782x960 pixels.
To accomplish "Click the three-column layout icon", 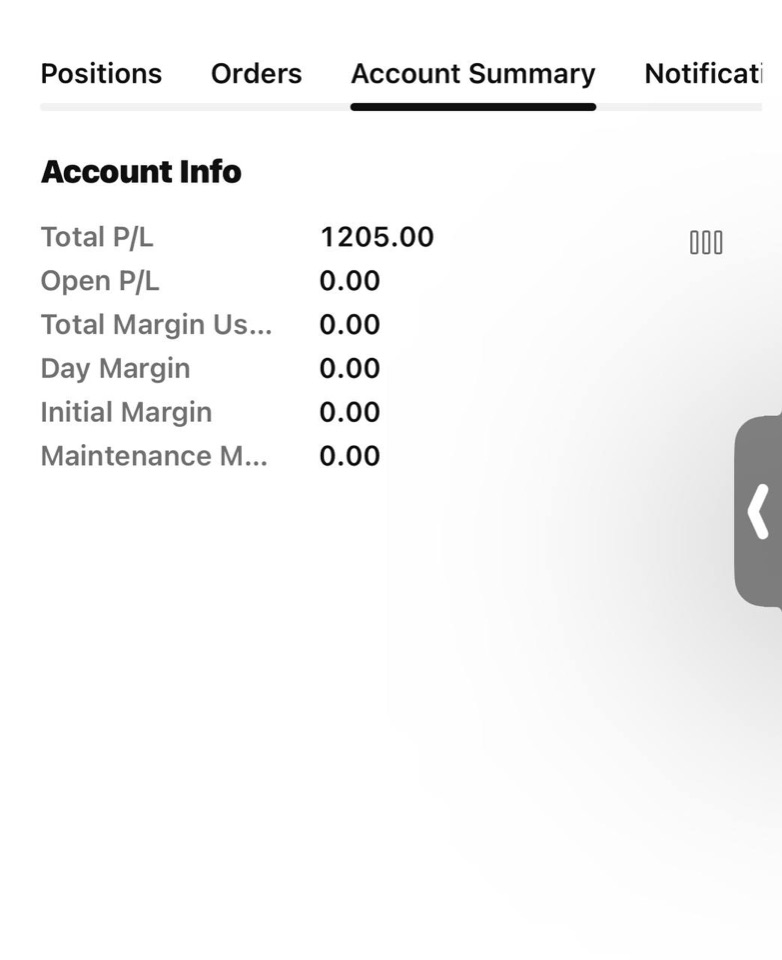I will [x=706, y=242].
